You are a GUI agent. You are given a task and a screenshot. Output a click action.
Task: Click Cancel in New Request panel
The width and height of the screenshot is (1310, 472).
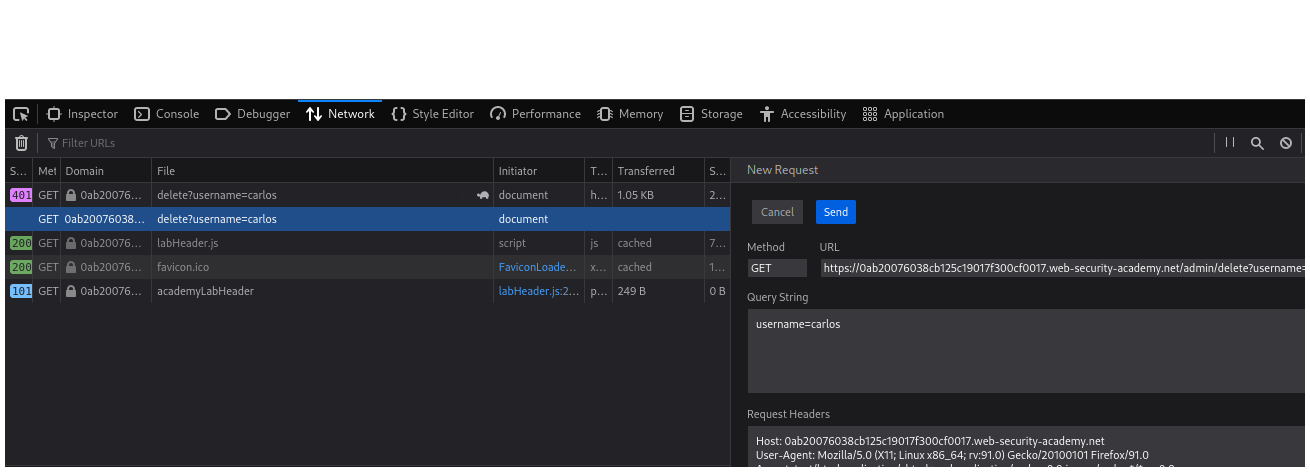777,212
